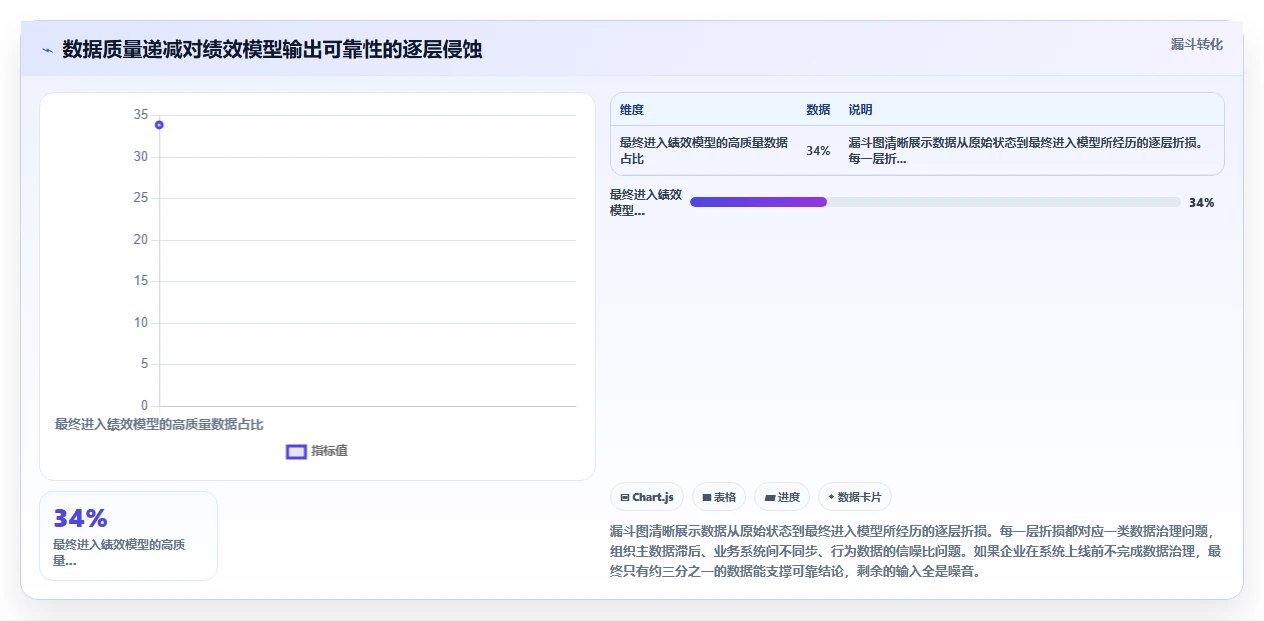
Task: Click the 数据 column header
Action: pos(818,110)
